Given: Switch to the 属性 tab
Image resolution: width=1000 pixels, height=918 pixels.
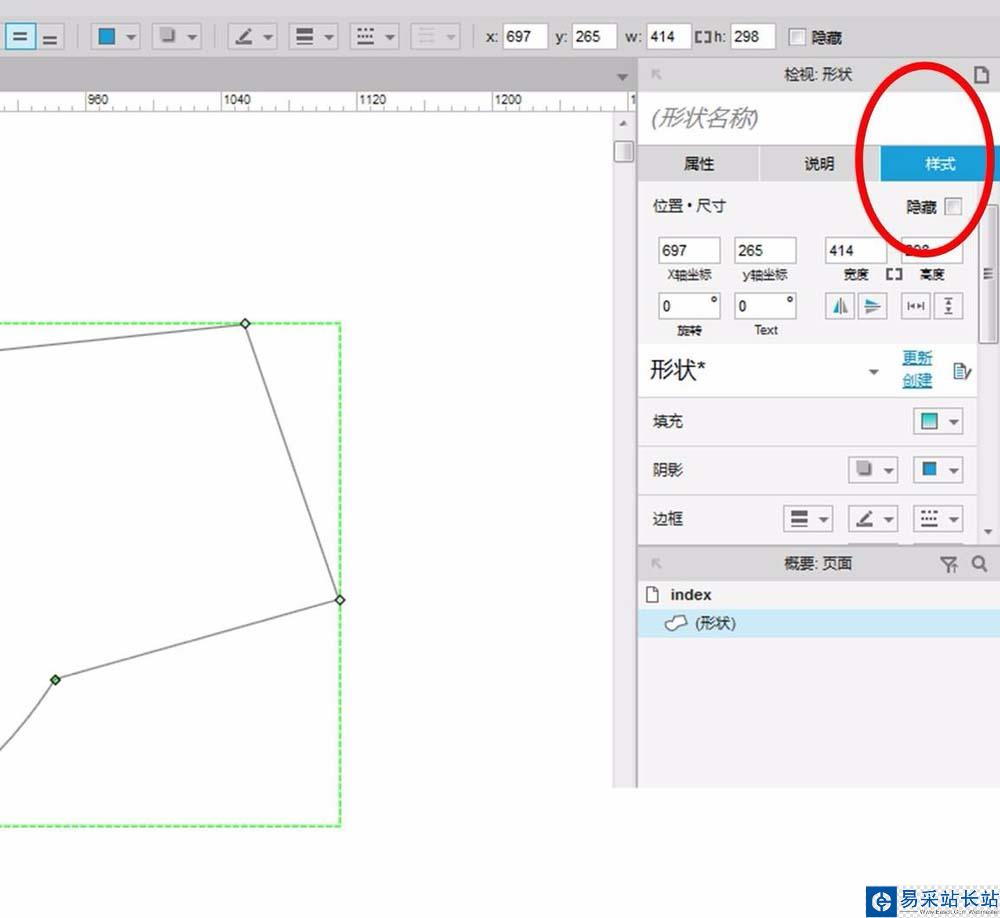Looking at the screenshot, I should click(x=698, y=164).
